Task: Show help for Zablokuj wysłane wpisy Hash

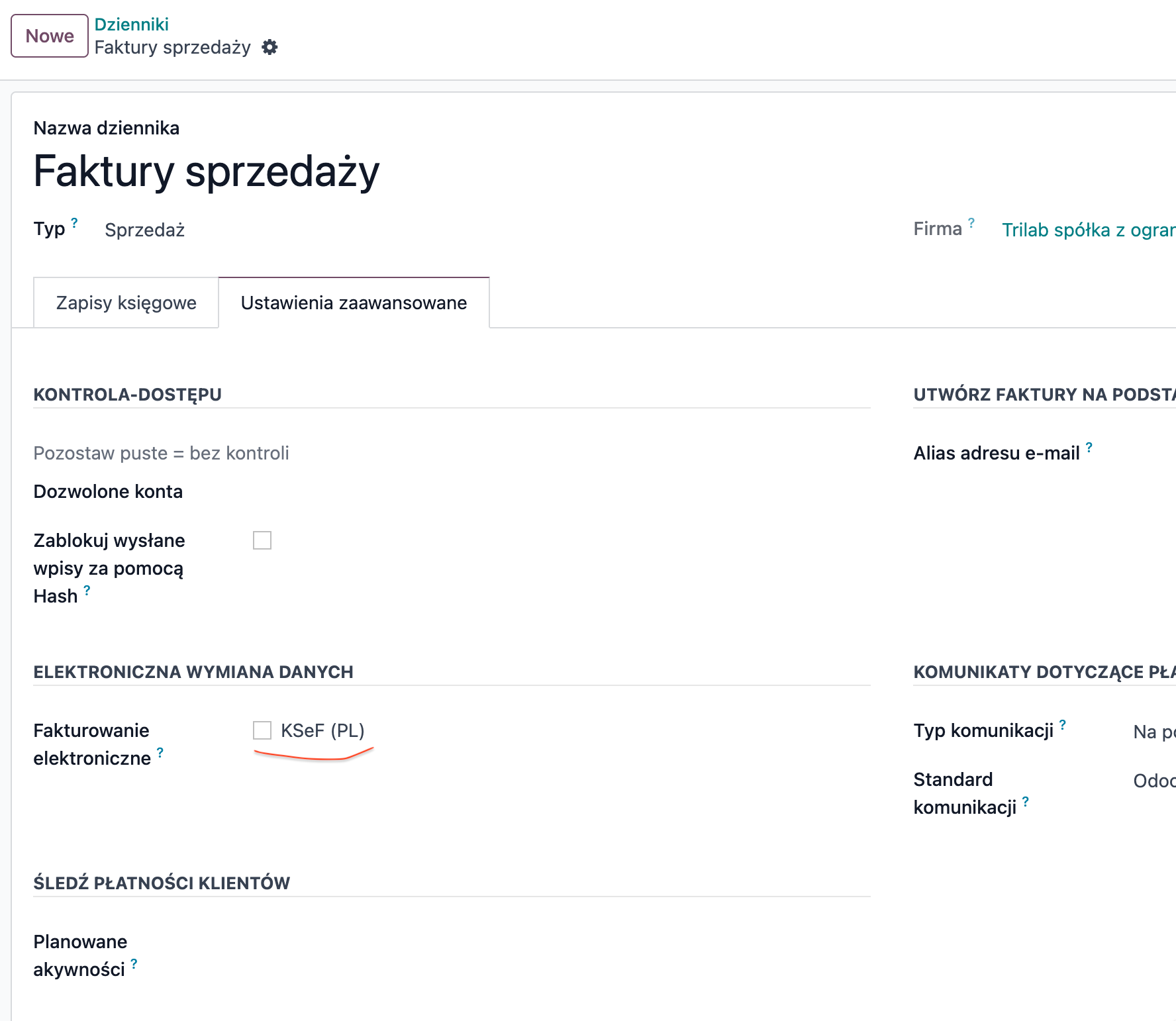Action: click(x=87, y=590)
